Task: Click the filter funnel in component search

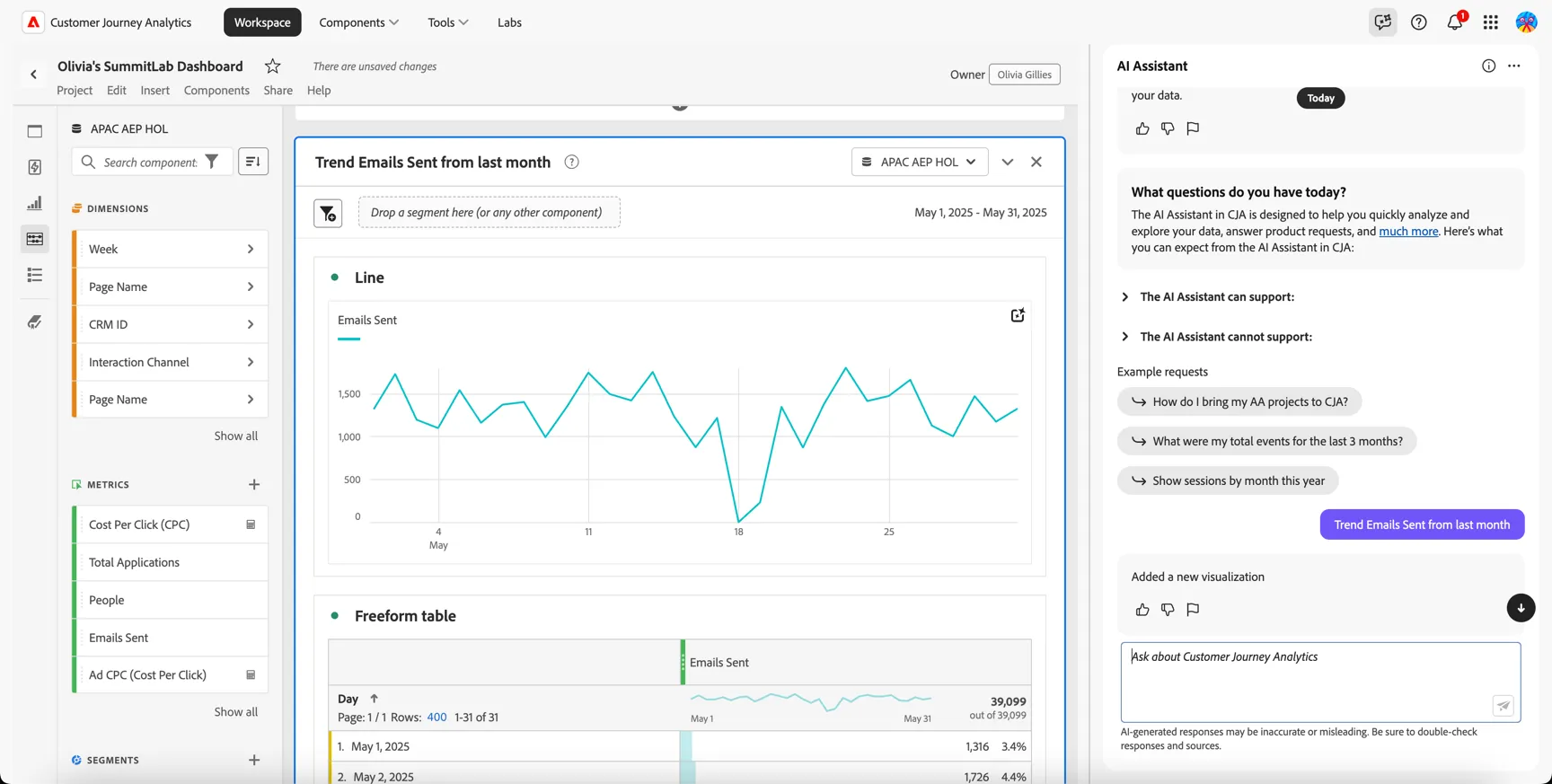Action: point(212,162)
